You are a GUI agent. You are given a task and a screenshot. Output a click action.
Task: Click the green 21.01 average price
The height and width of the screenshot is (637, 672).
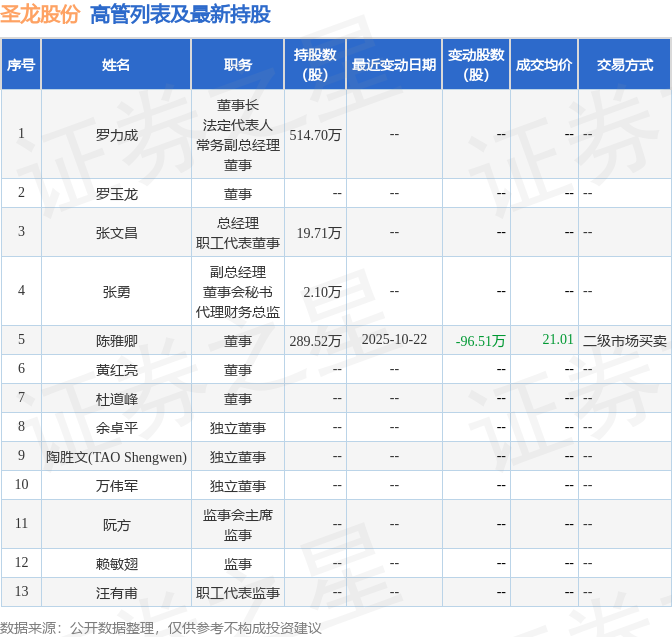558,340
